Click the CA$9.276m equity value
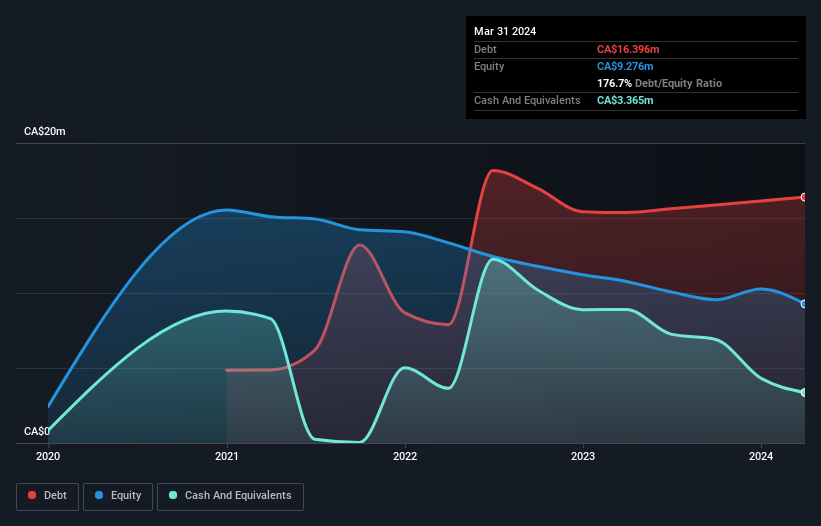Image resolution: width=821 pixels, height=526 pixels. coord(625,66)
